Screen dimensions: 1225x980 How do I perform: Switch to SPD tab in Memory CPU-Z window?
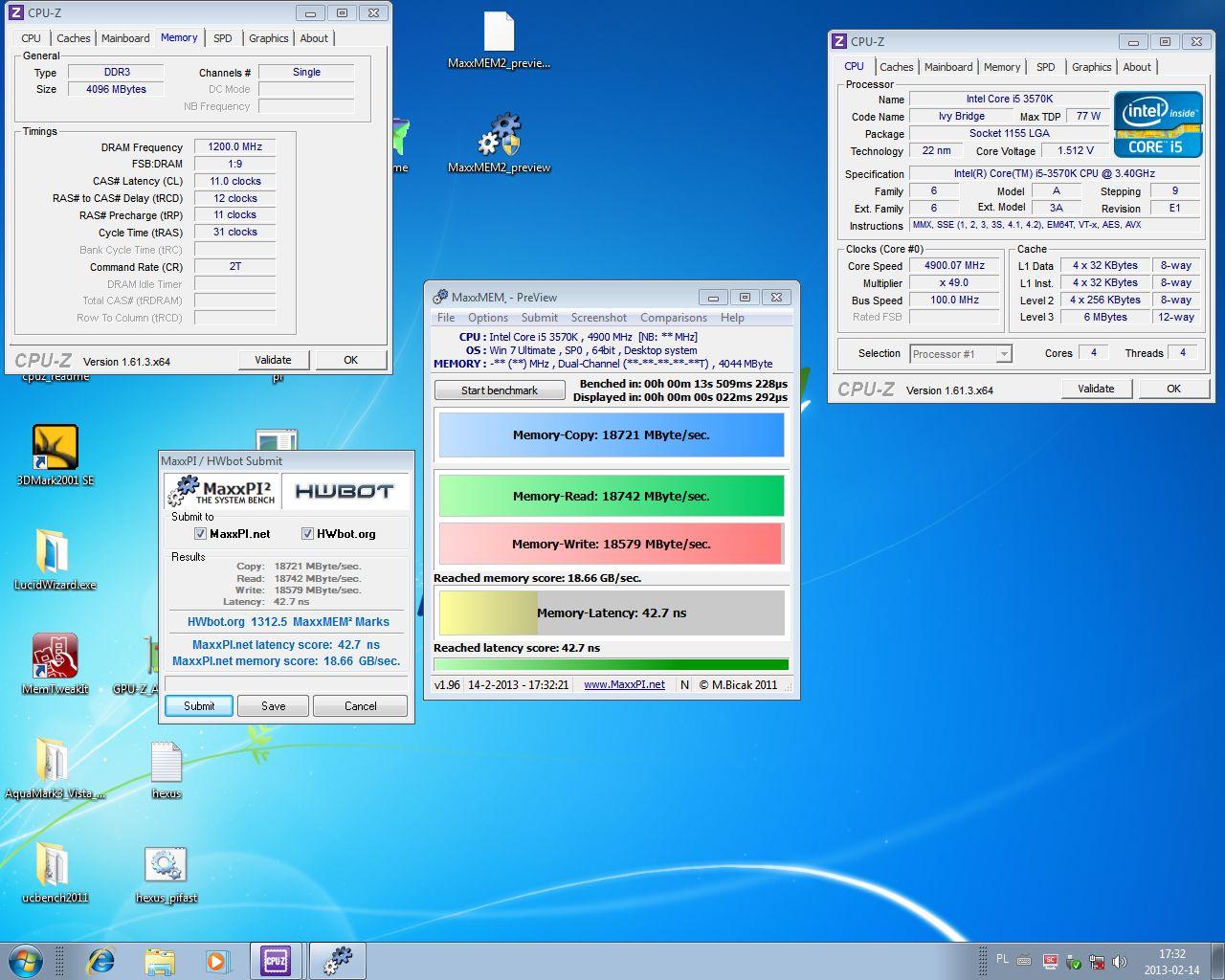click(x=223, y=38)
